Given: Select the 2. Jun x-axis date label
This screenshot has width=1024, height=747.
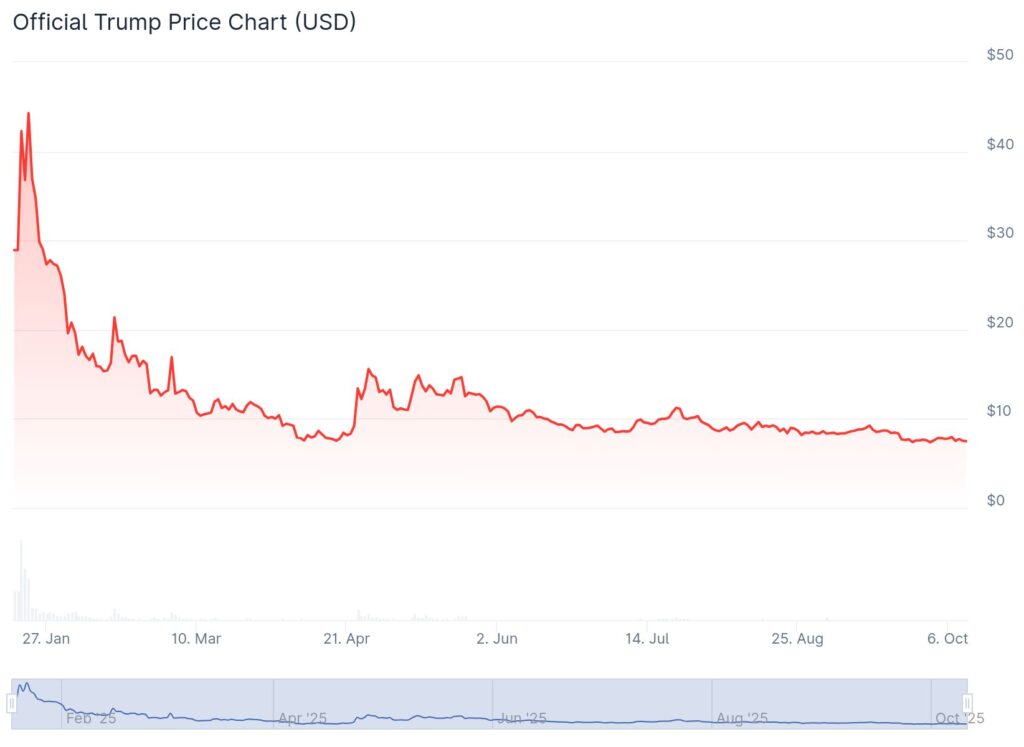Looking at the screenshot, I should tap(497, 638).
